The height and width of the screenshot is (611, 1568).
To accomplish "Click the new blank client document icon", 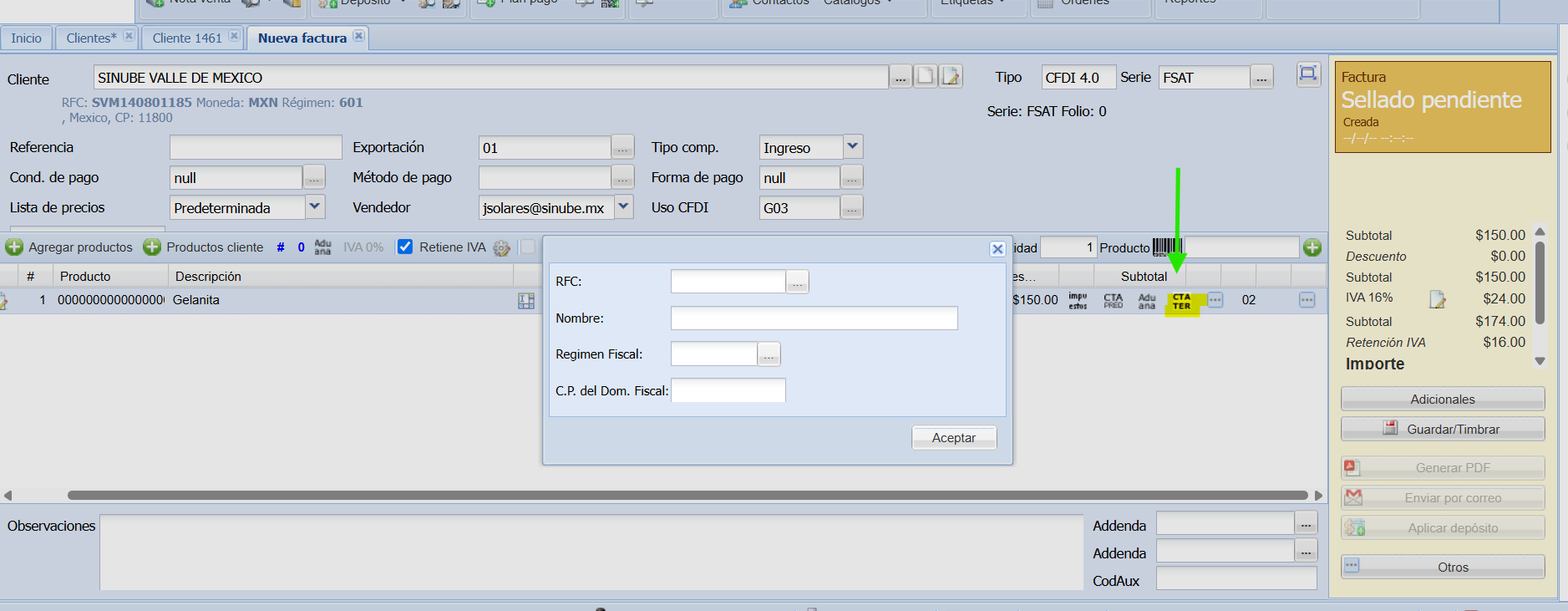I will 926,76.
